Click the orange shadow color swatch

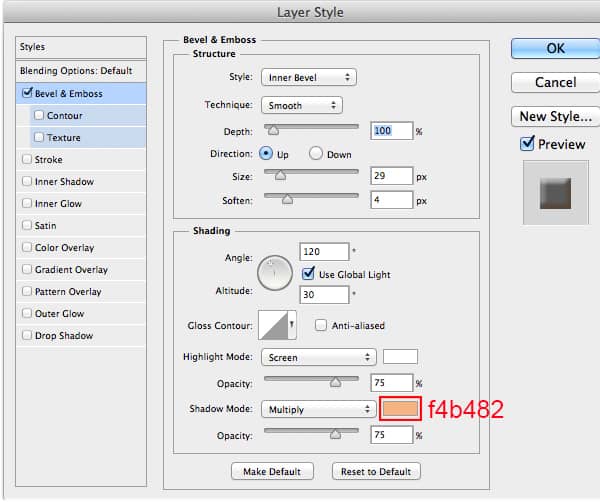click(400, 408)
